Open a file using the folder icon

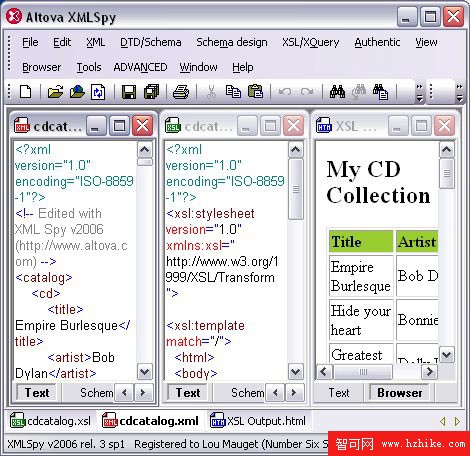click(x=55, y=92)
